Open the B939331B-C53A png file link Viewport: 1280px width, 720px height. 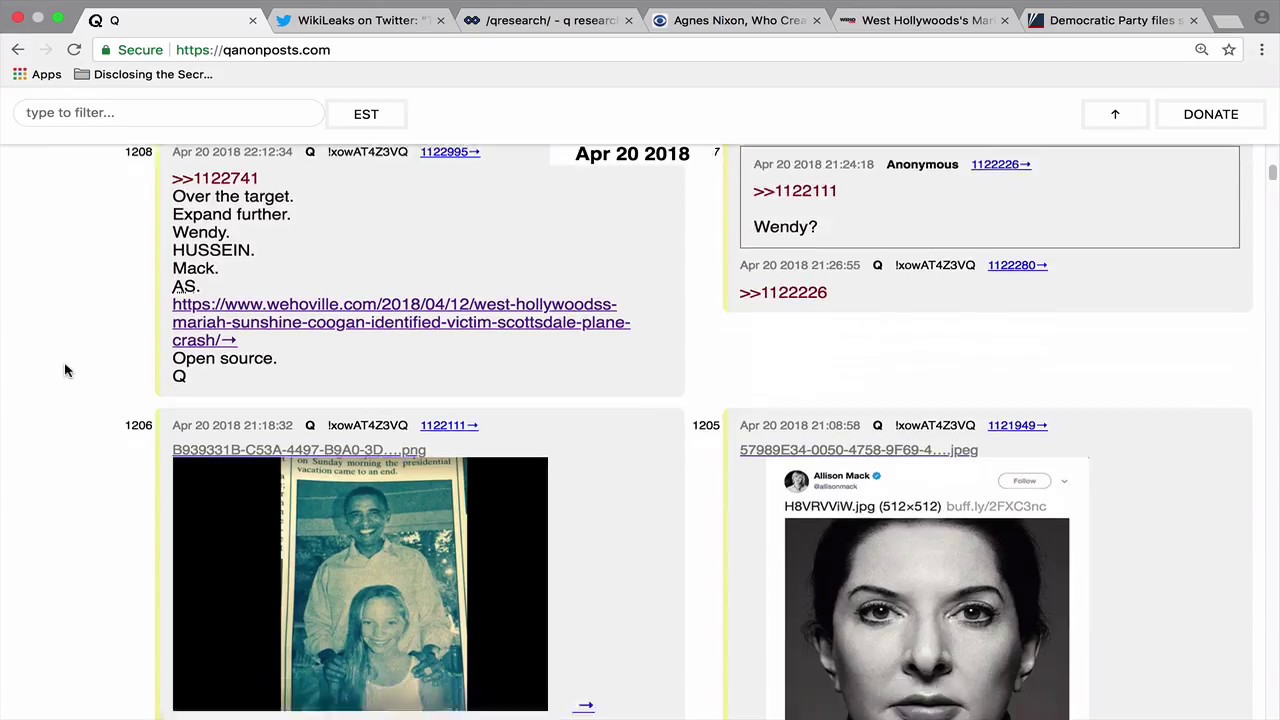(x=299, y=450)
